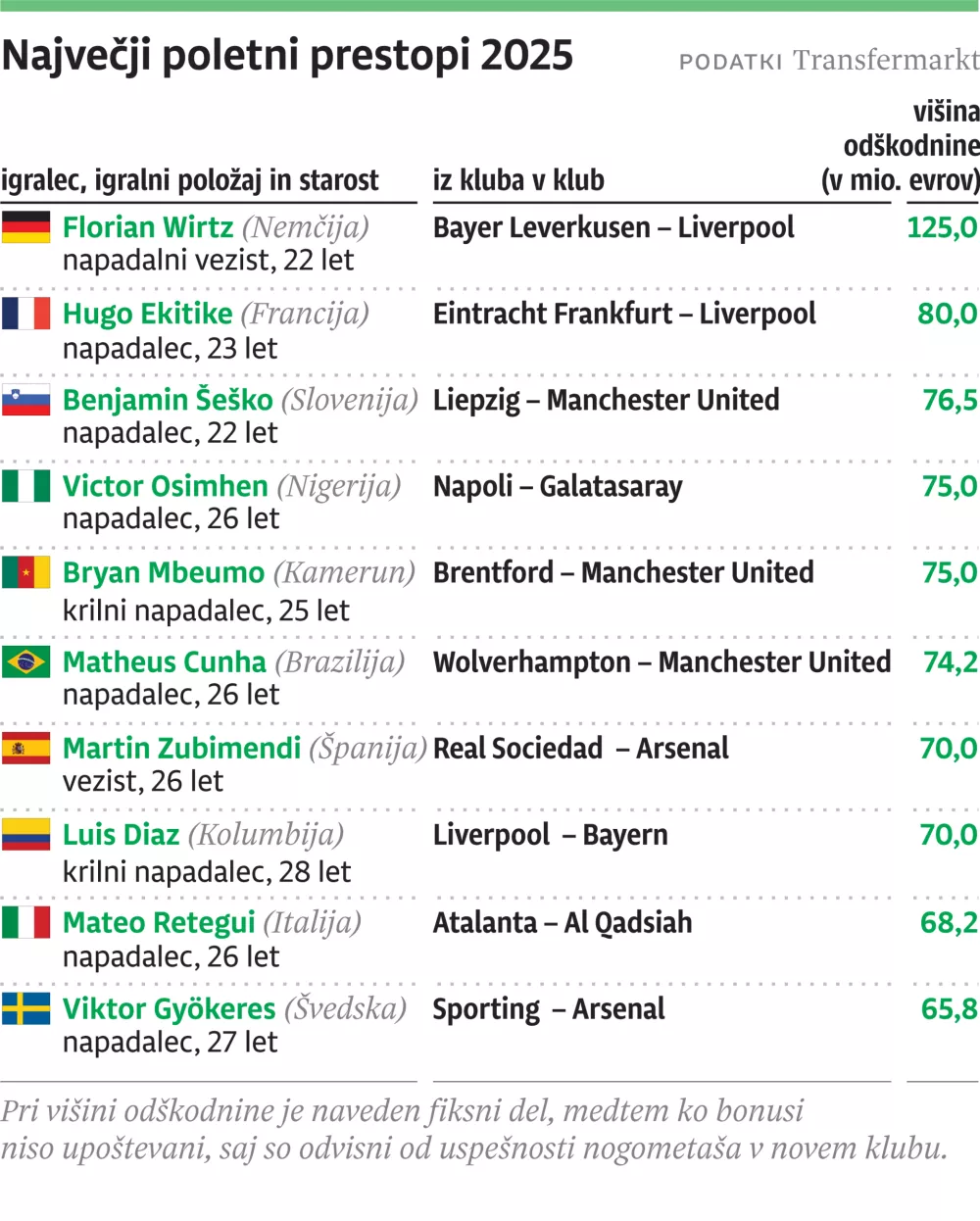
Task: Click the Swedish flag icon
Action: click(x=25, y=1008)
